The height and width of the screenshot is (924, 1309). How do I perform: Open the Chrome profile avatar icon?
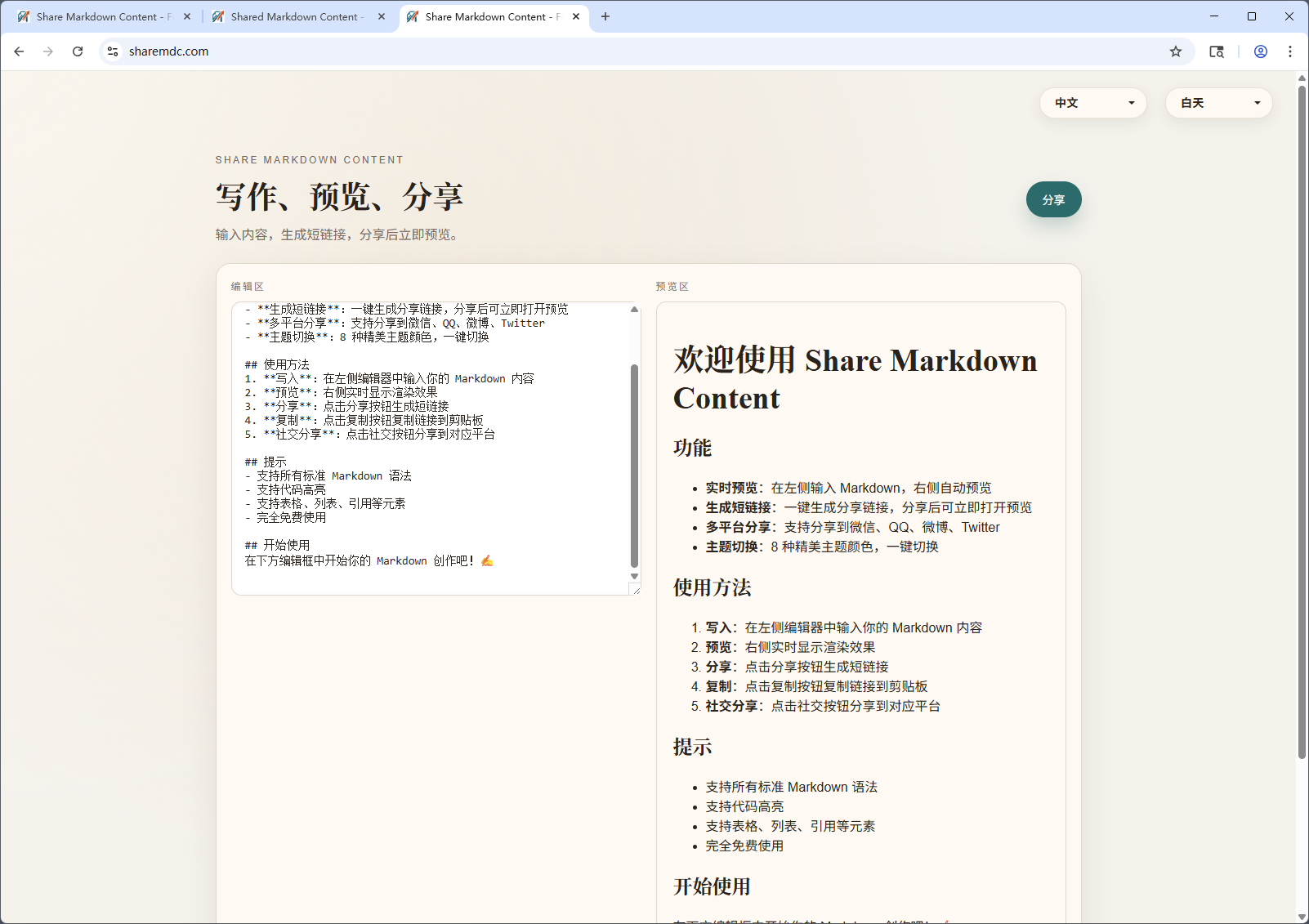[x=1260, y=51]
